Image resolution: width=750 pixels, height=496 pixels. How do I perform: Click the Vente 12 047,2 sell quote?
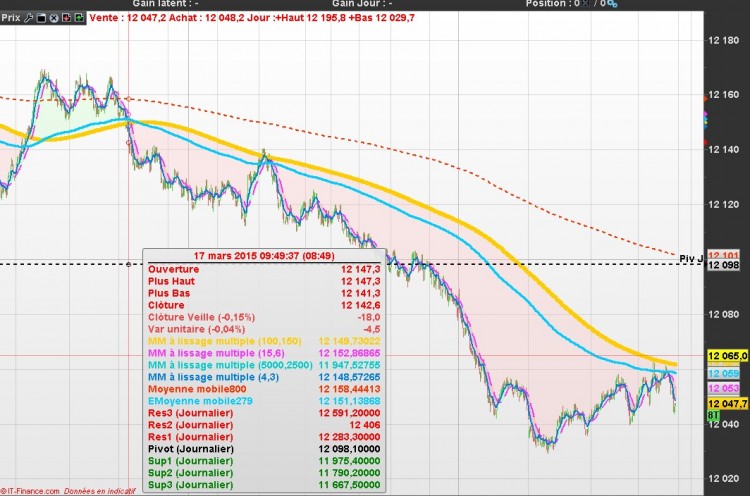tap(128, 18)
